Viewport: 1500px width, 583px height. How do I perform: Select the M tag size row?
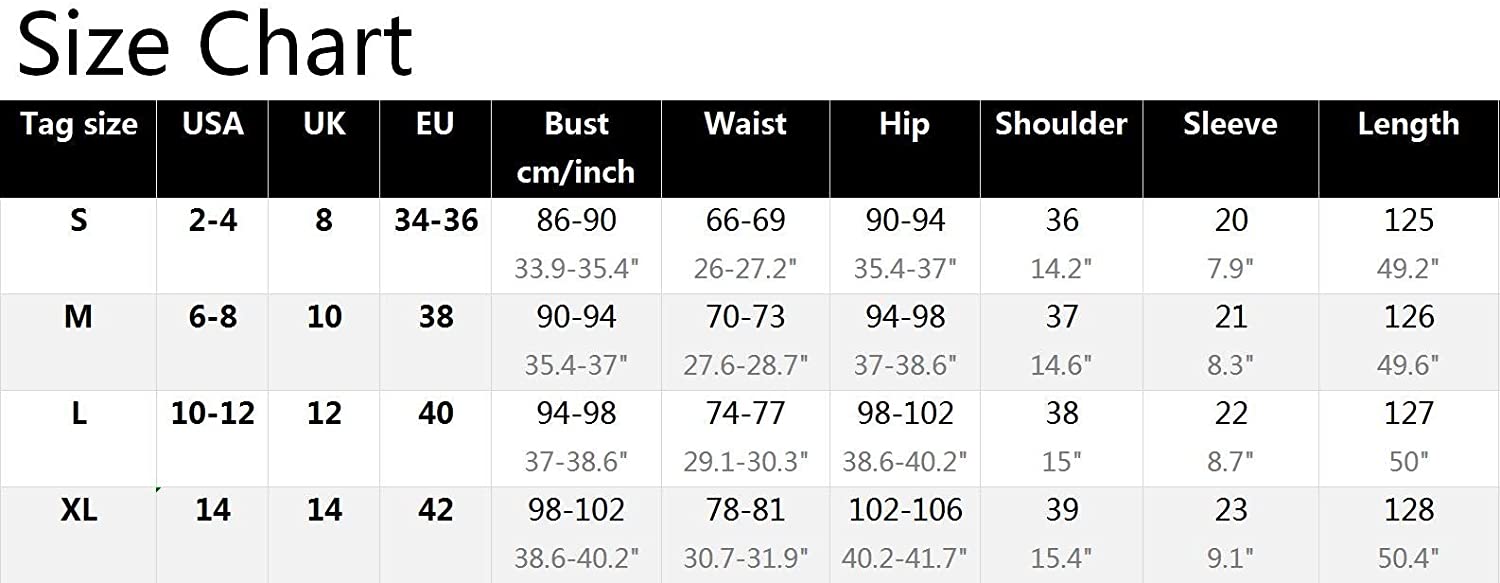tap(750, 342)
